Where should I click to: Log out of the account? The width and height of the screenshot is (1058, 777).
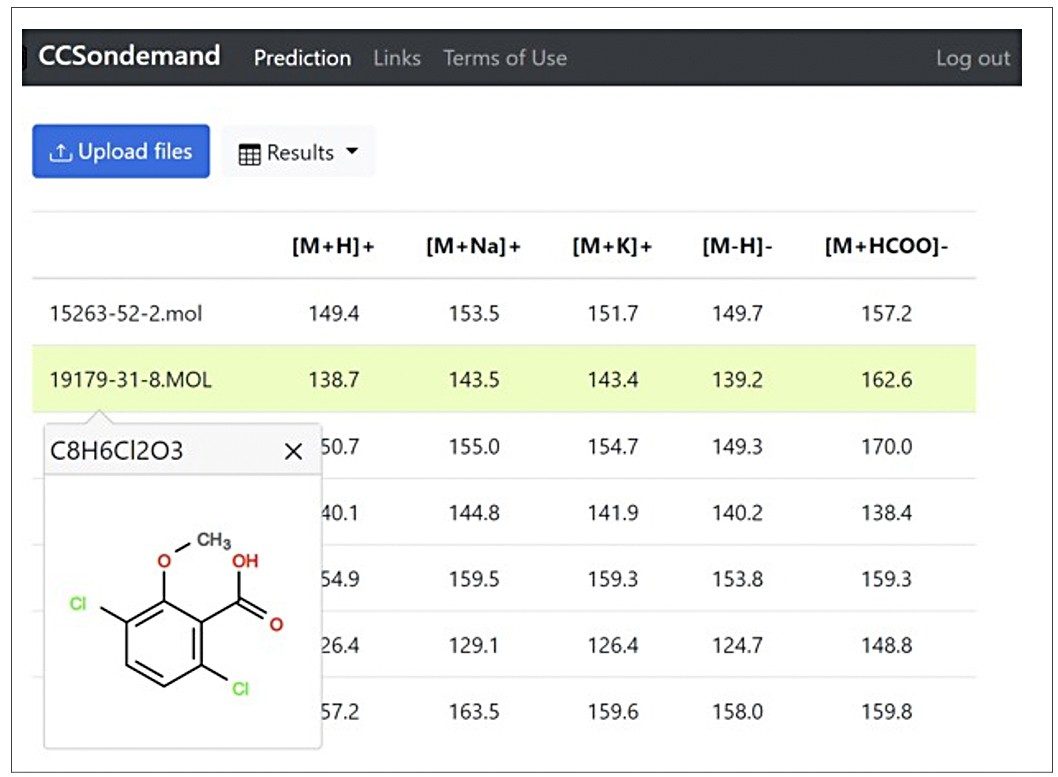coord(973,59)
